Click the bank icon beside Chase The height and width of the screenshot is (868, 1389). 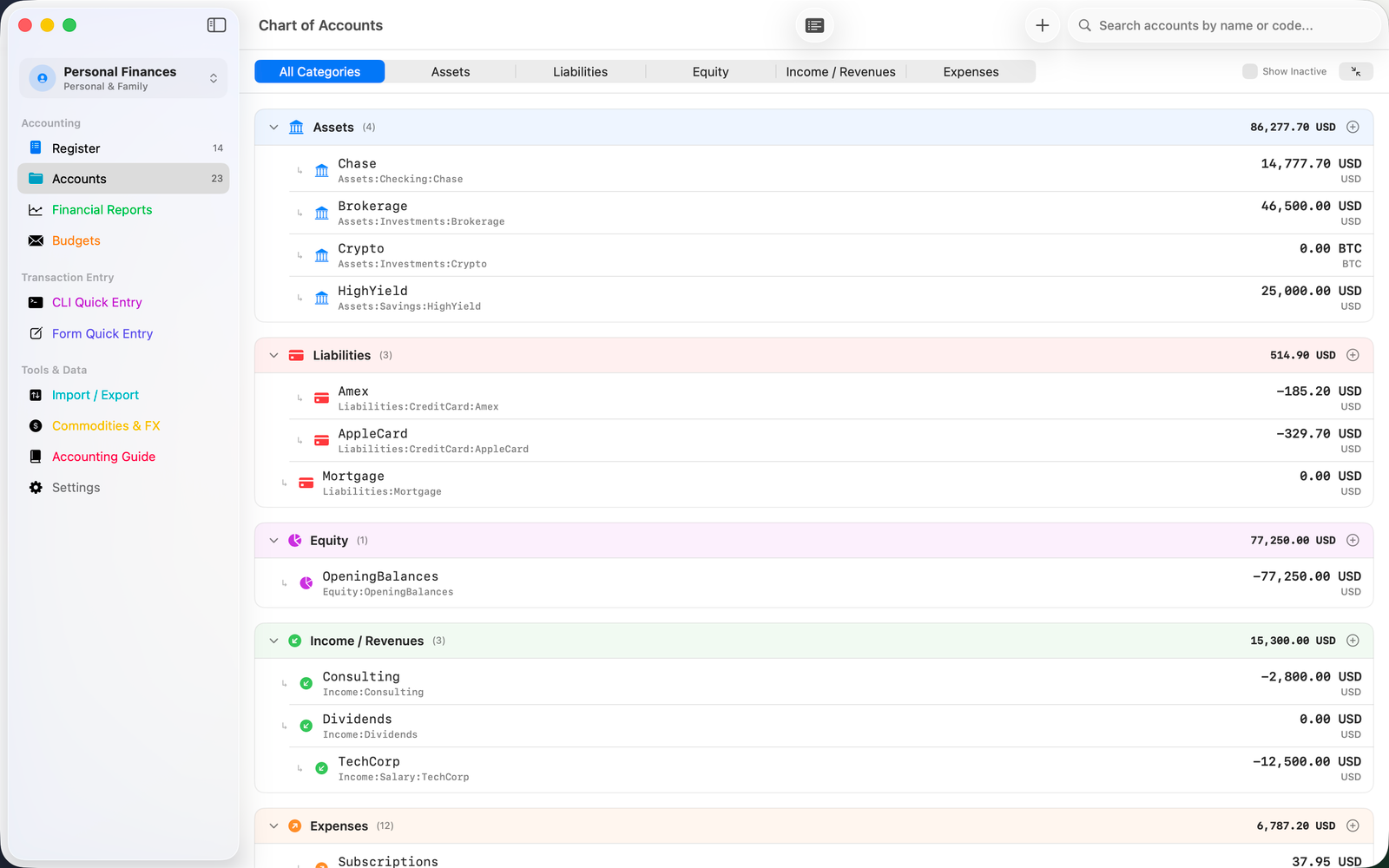tap(321, 170)
